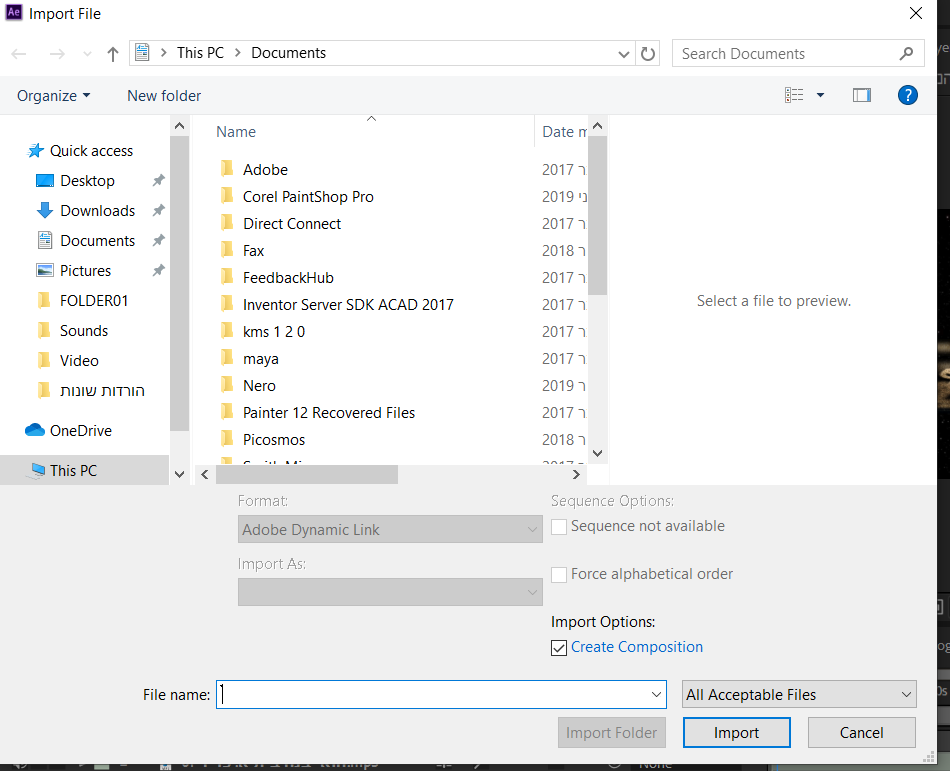
Task: Click the pin icon next to Desktop
Action: click(x=159, y=180)
